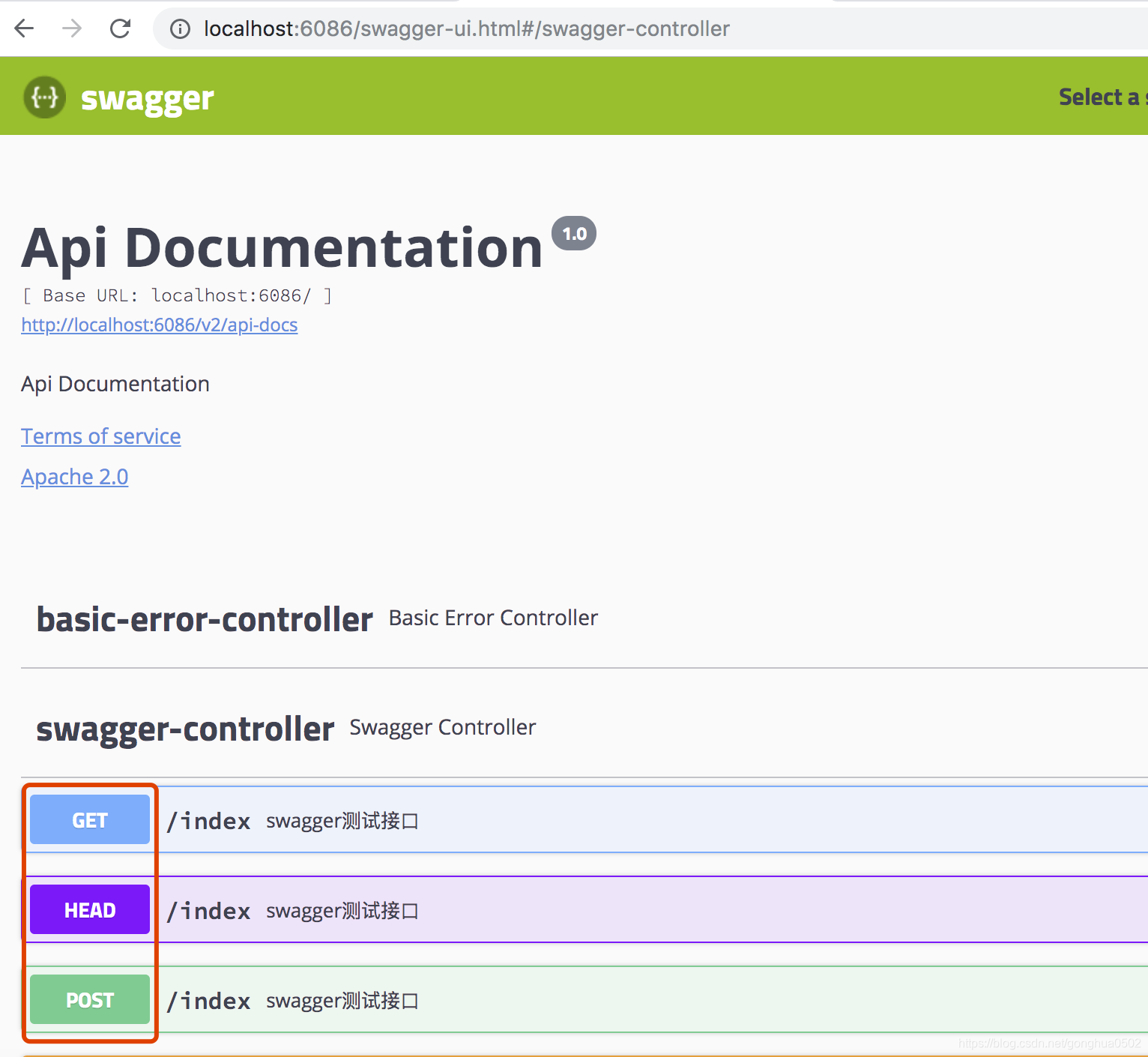Click the purple HEAD method badge on /index
This screenshot has height=1057, width=1148.
[x=89, y=909]
